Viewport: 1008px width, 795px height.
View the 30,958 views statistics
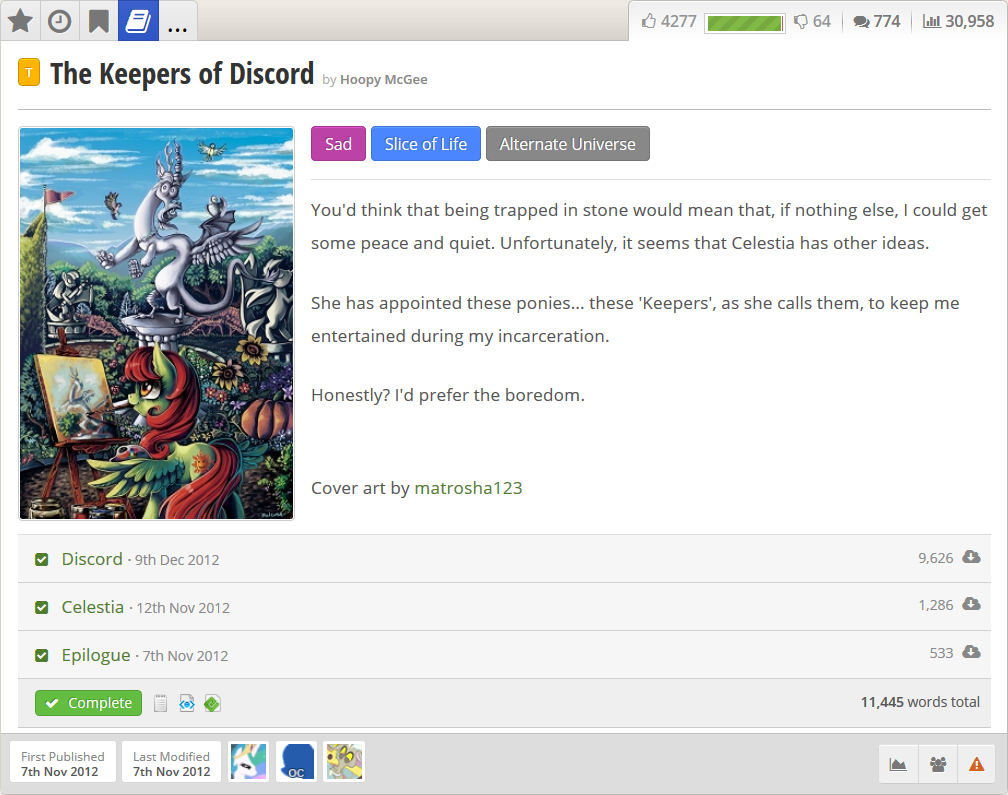[958, 22]
